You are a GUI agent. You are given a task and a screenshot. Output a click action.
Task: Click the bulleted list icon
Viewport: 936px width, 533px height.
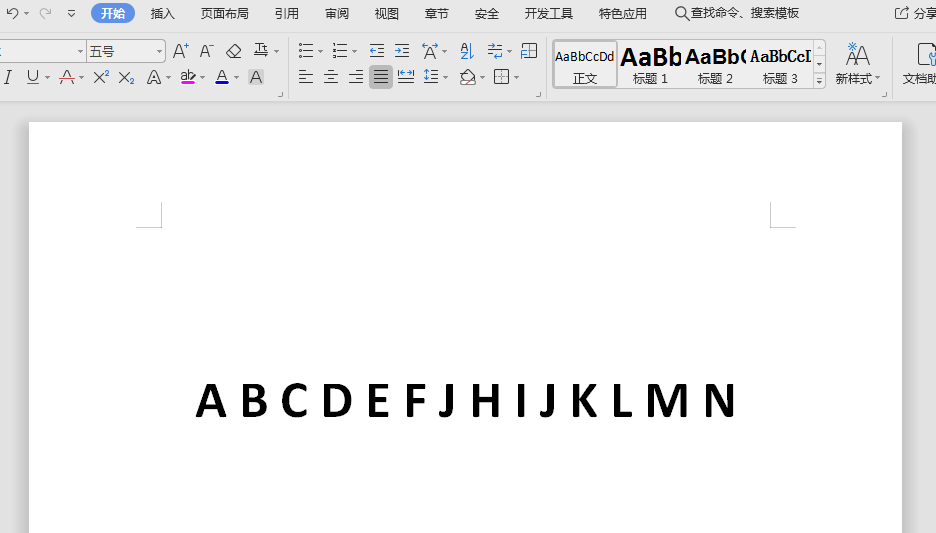click(x=306, y=51)
